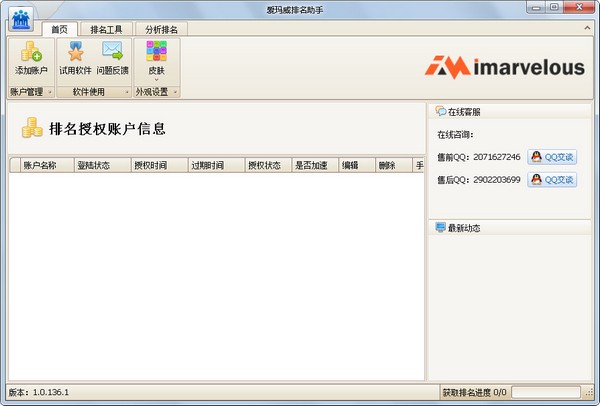Open the skin dropdown arrow under 皮肤
Image resolution: width=600 pixels, height=406 pixels.
click(156, 80)
